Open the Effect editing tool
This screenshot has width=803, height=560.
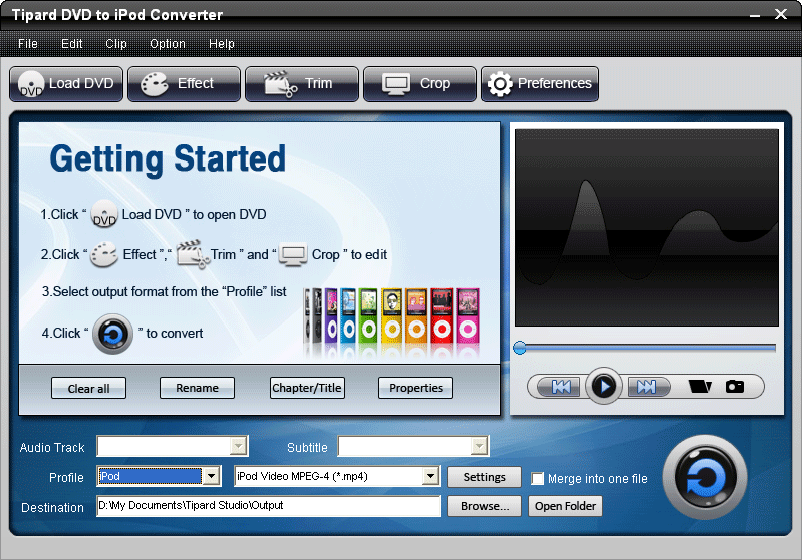click(184, 84)
